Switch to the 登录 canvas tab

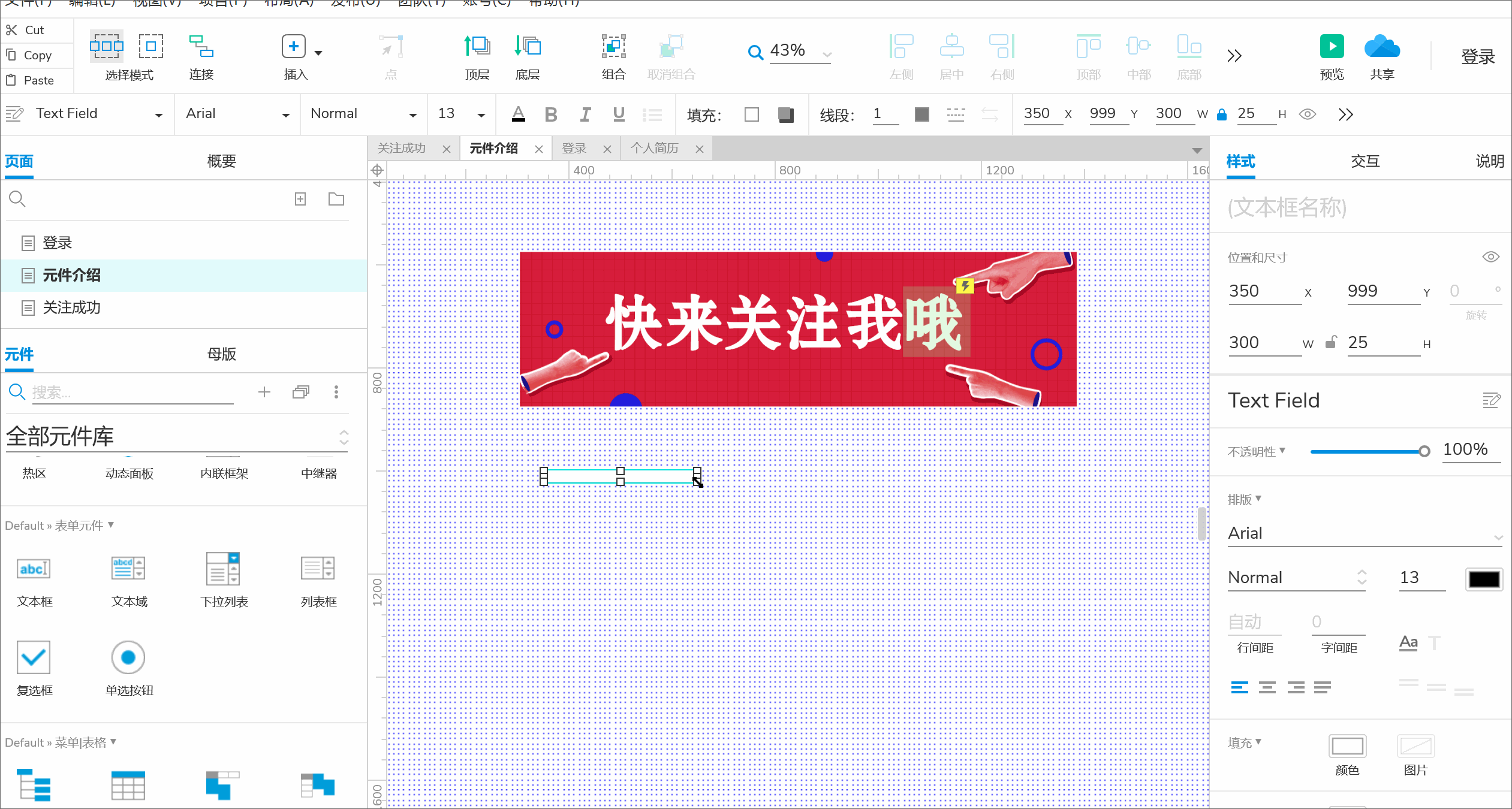click(x=574, y=149)
